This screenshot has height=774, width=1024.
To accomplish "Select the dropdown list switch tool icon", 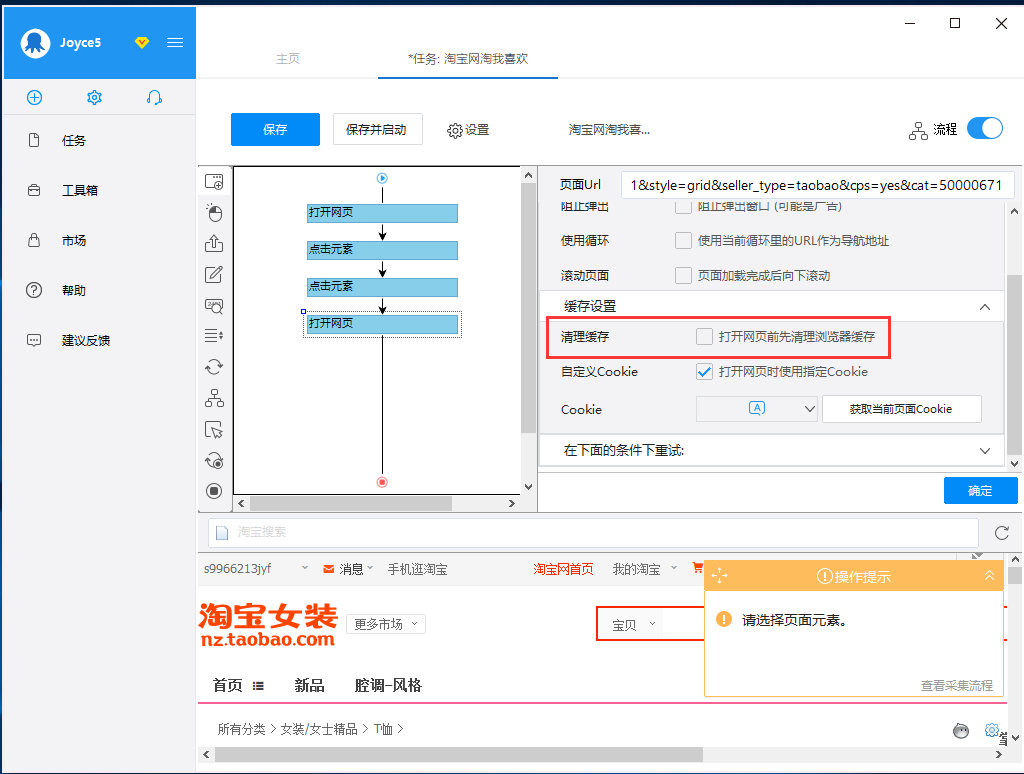I will (x=214, y=336).
